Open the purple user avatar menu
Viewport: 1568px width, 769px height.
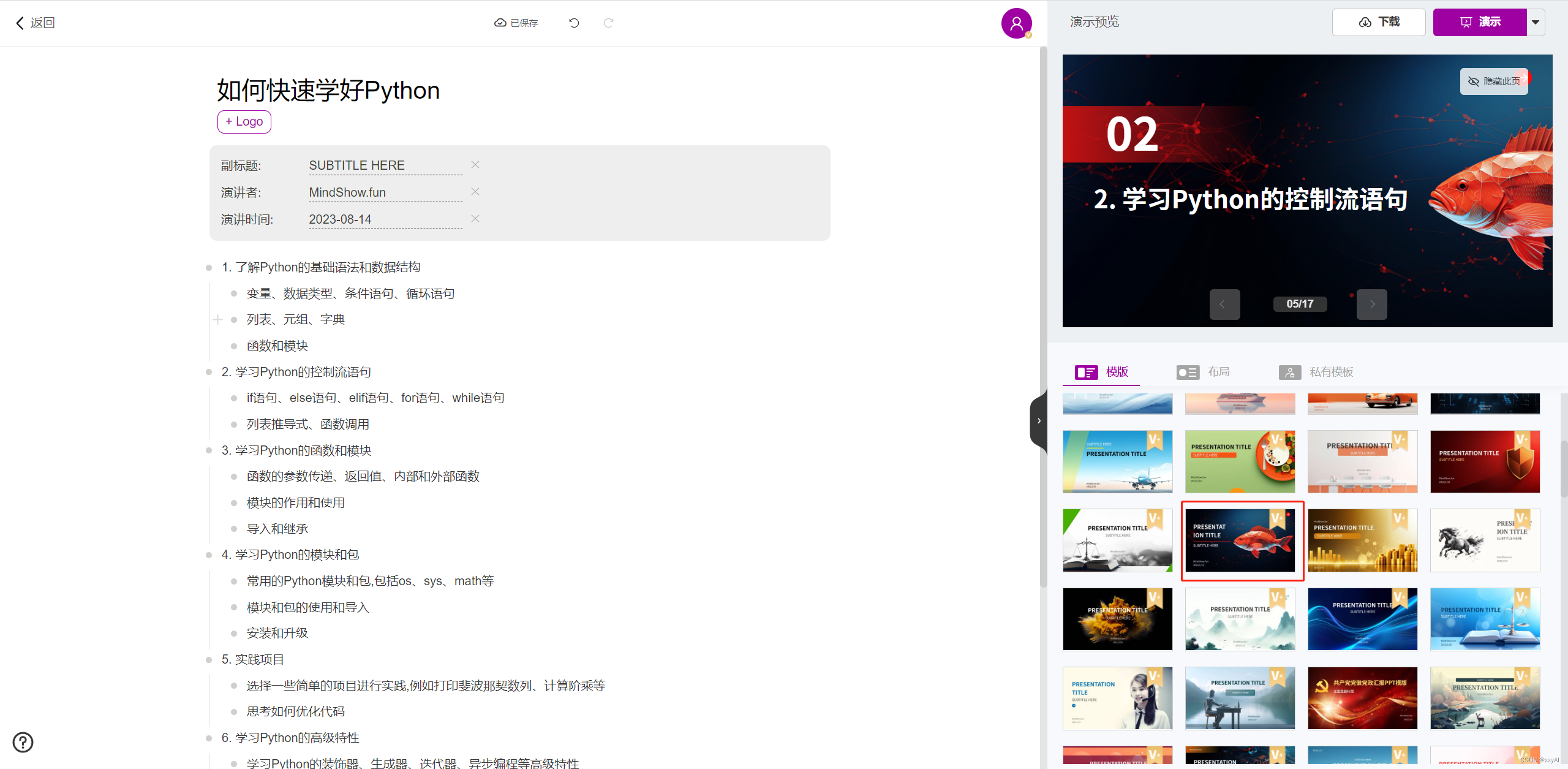point(1016,23)
